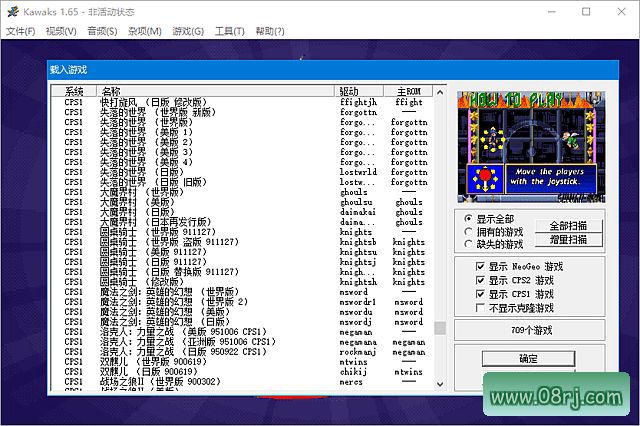Click the ffightjh driver cell
Viewport: 640px width, 426px height.
tap(358, 102)
